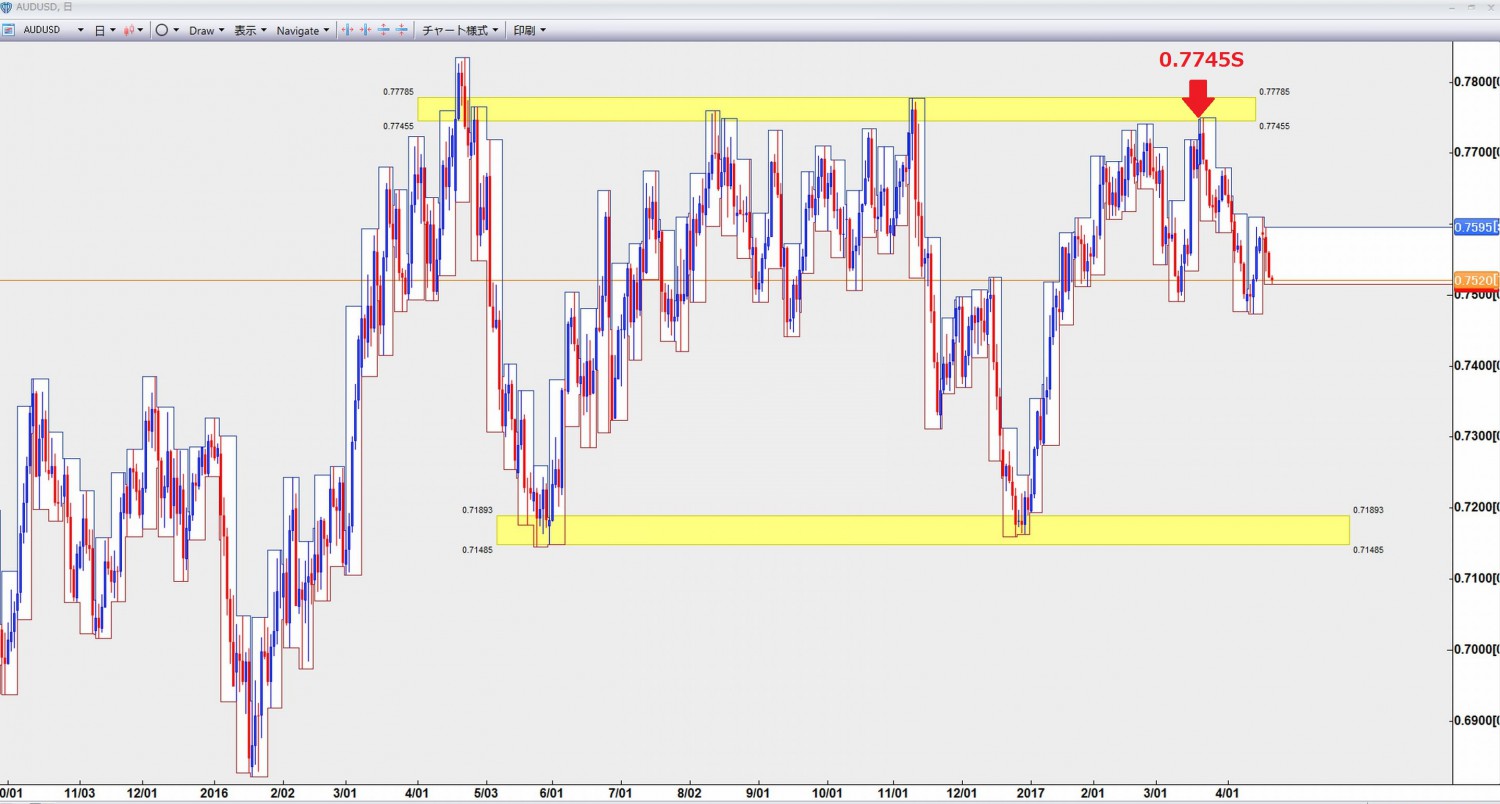This screenshot has height=804, width=1500.
Task: Click the right 0.77785 zone price label
Action: coord(1274,92)
